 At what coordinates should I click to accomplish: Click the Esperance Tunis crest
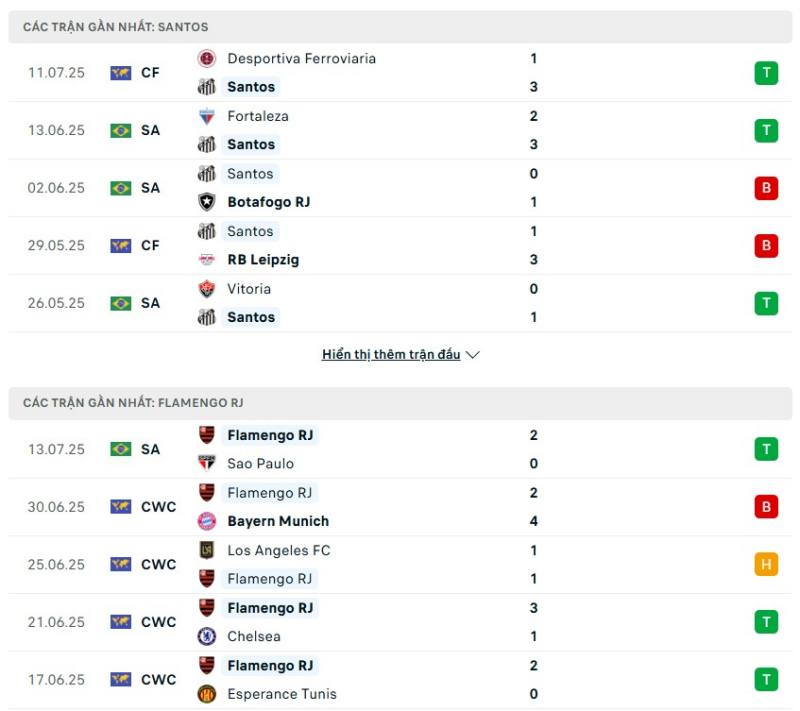pos(207,694)
